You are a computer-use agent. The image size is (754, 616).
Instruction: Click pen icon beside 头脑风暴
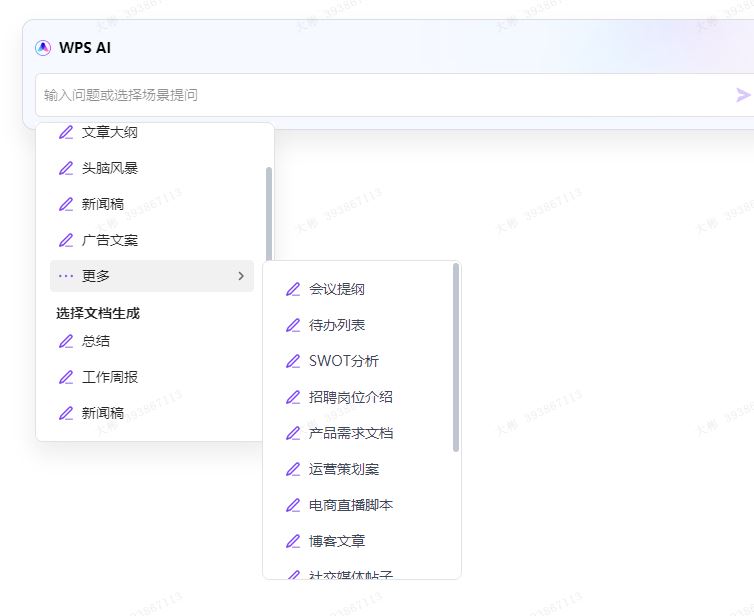click(x=66, y=168)
